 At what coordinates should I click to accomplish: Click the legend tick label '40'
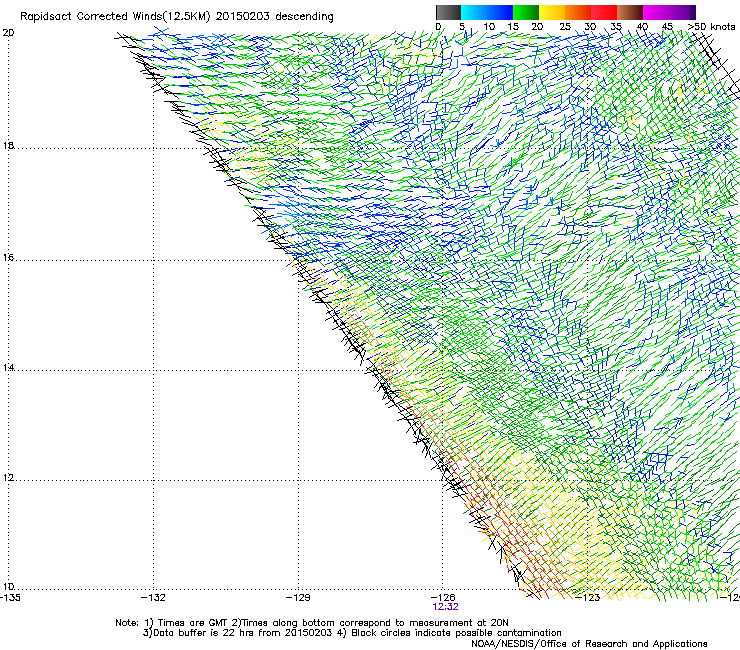click(x=642, y=27)
